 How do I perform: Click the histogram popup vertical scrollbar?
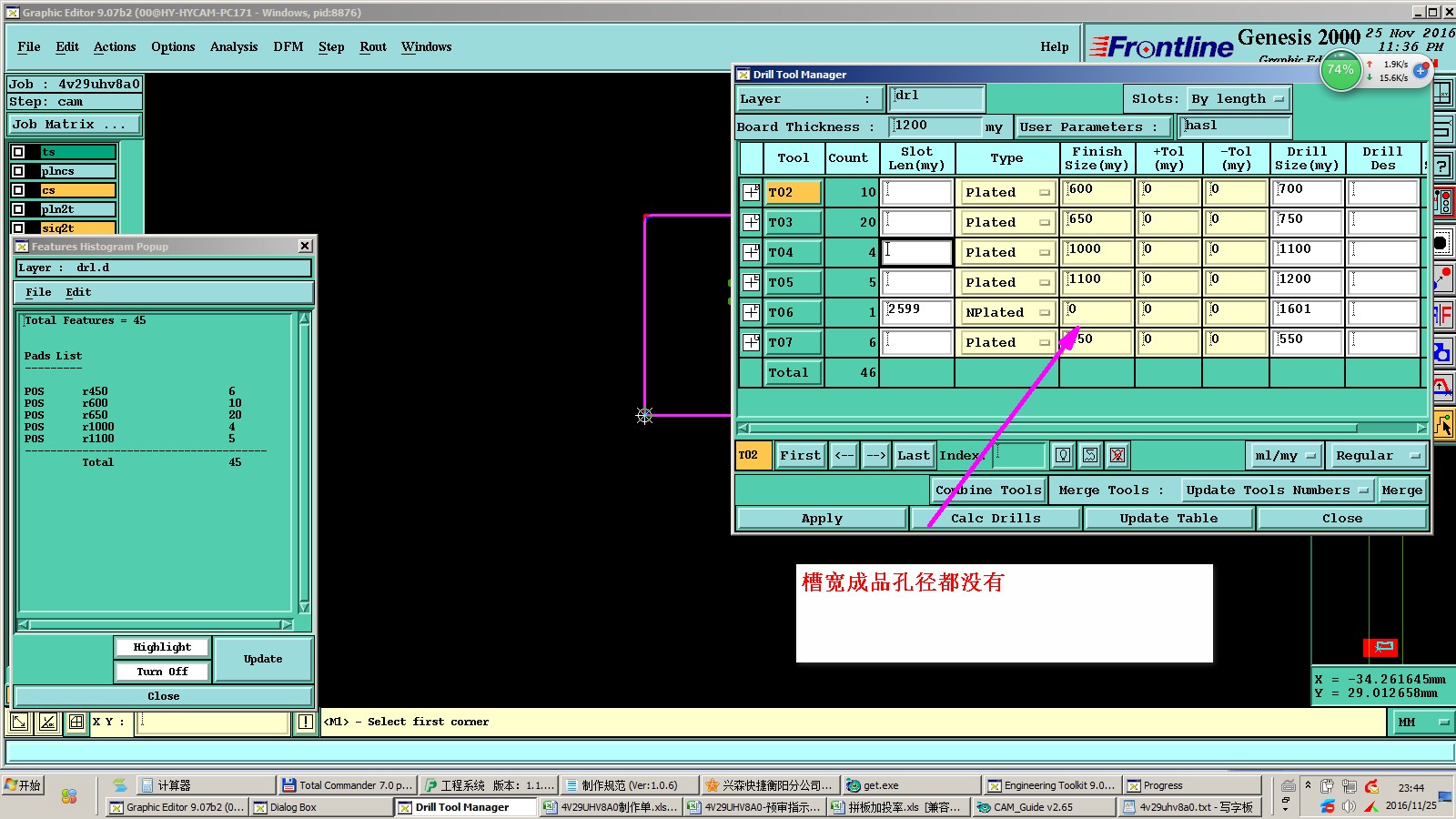coord(304,462)
